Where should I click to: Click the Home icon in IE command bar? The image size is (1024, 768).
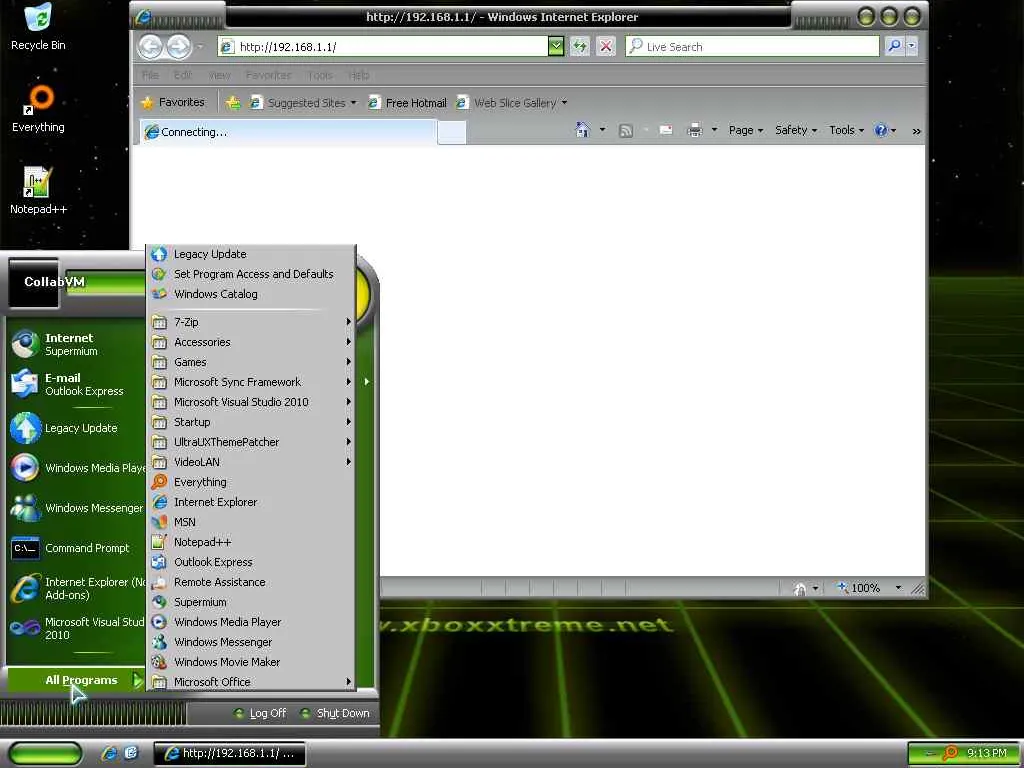click(x=583, y=130)
